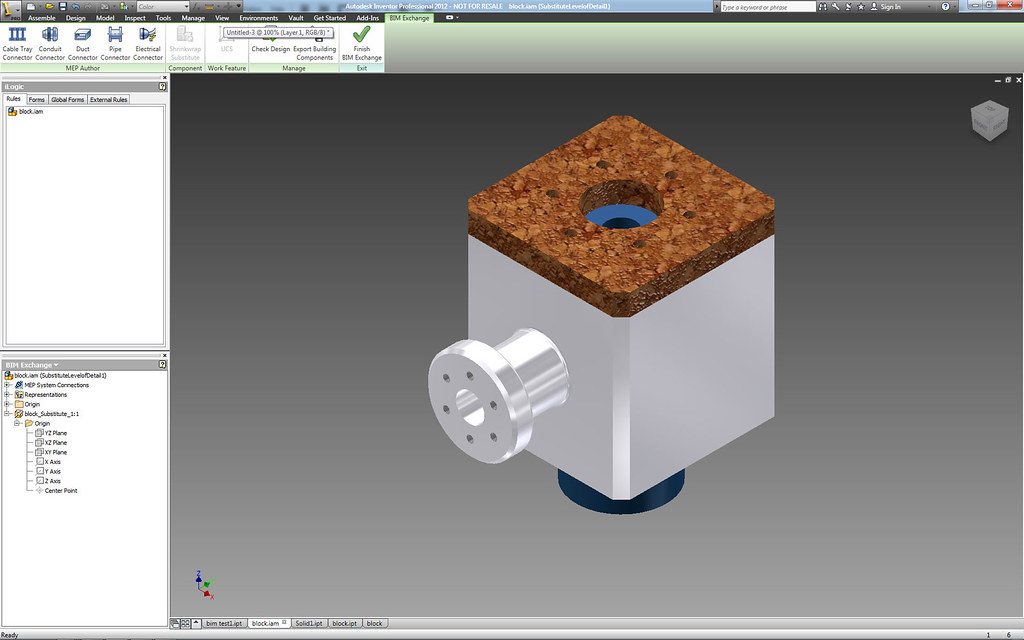Click the iLogic panel help icon
Image resolution: width=1024 pixels, height=640 pixels.
163,86
